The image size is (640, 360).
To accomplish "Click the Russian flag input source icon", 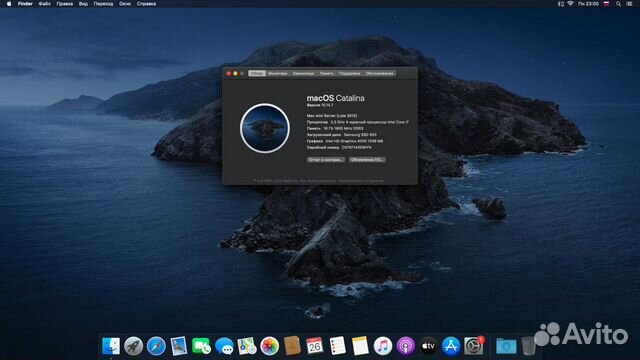I will click(607, 4).
